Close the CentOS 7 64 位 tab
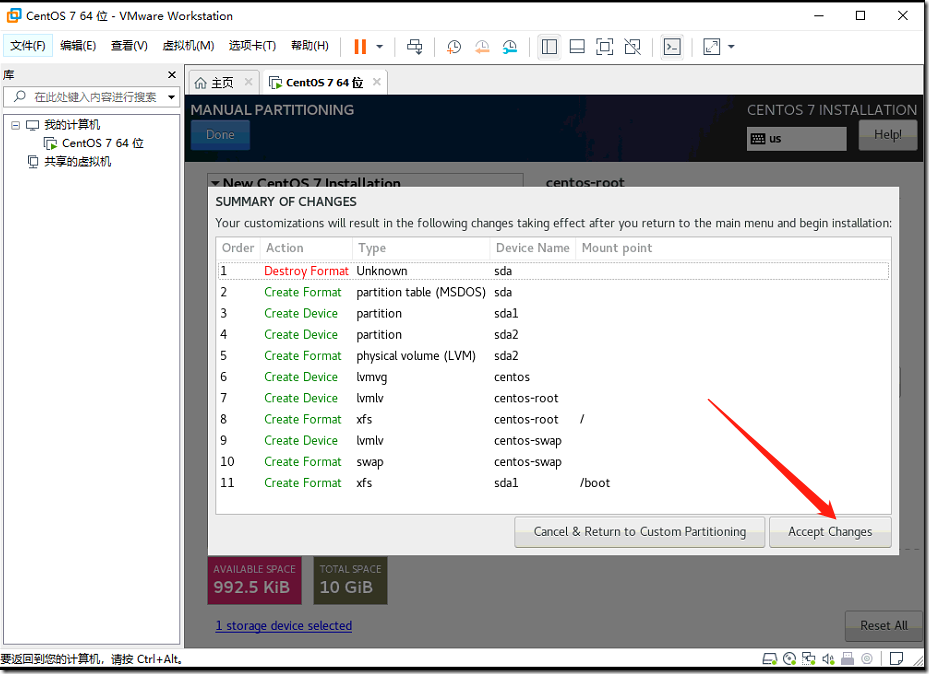Screen dimensions: 929x674 tap(377, 82)
